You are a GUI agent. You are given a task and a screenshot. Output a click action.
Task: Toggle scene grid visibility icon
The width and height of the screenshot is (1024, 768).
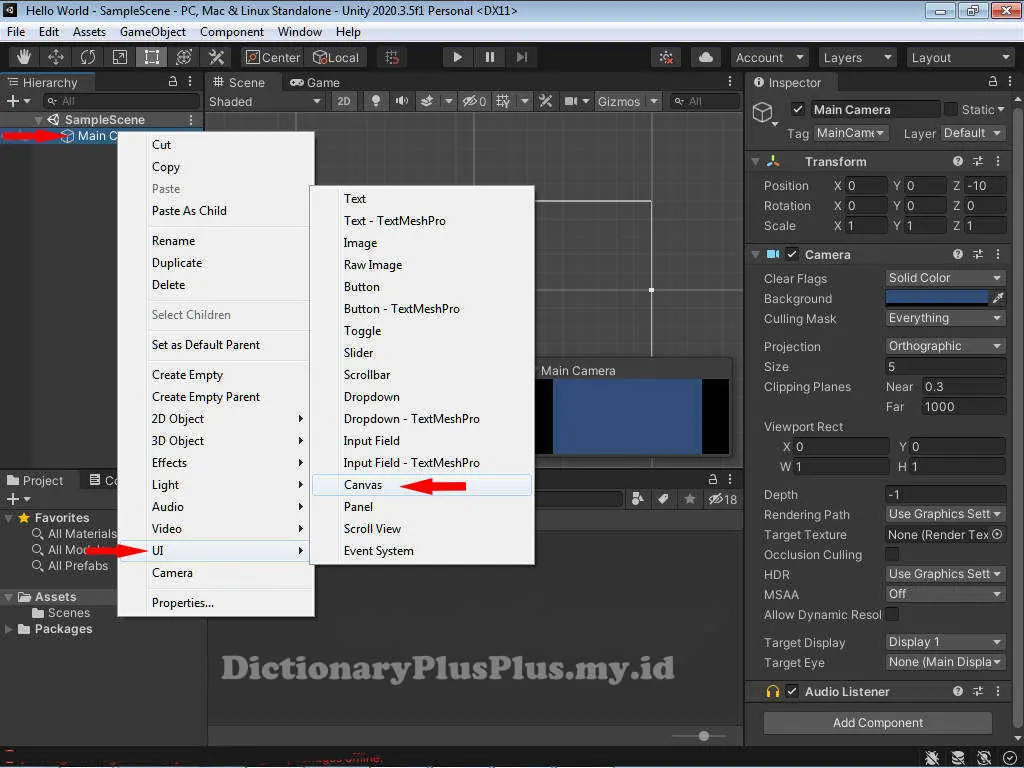coord(503,101)
